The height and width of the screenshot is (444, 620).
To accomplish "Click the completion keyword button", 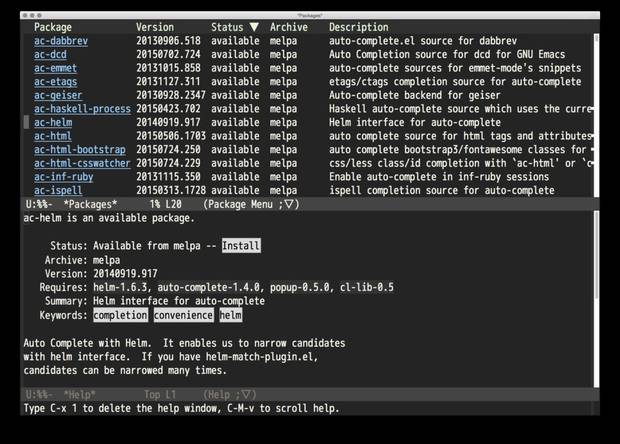I will pyautogui.click(x=120, y=316).
